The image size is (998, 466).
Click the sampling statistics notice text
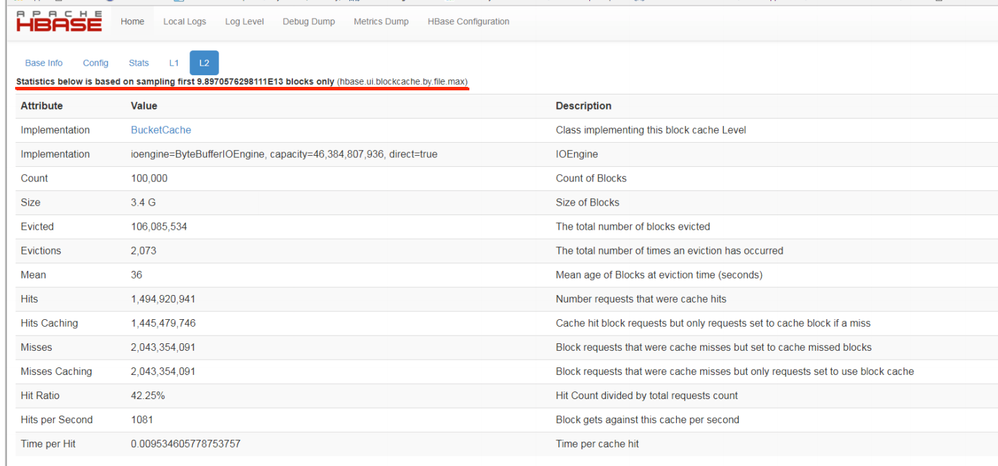click(x=242, y=82)
